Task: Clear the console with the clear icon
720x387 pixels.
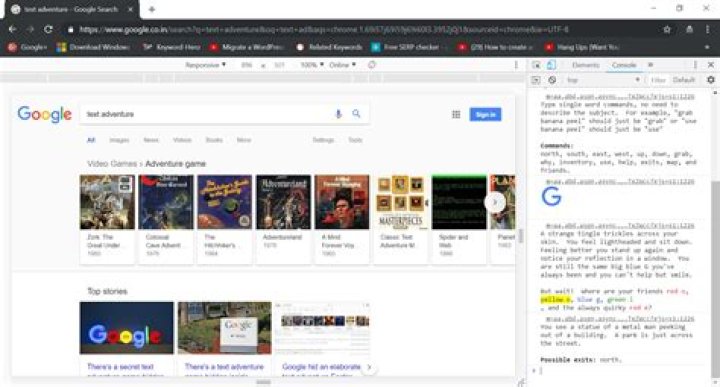Action: 552,80
